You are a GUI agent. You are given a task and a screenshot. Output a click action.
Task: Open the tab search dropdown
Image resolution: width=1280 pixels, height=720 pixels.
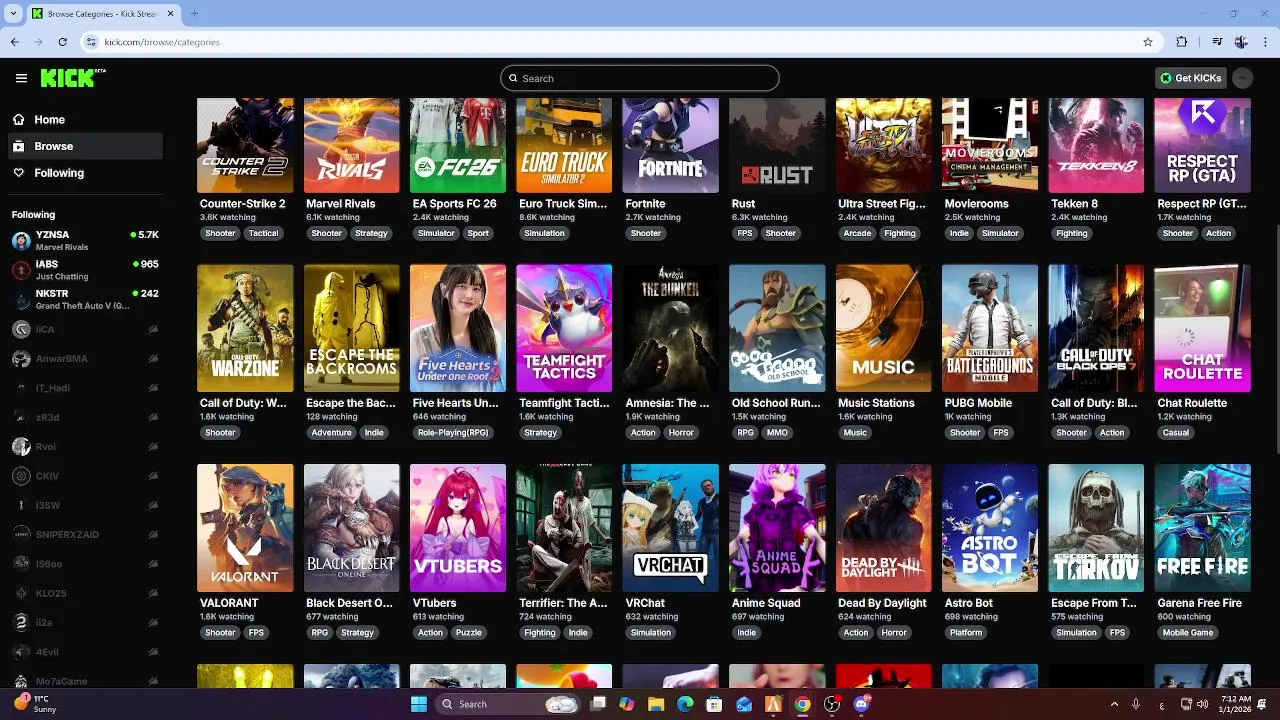[x=13, y=13]
